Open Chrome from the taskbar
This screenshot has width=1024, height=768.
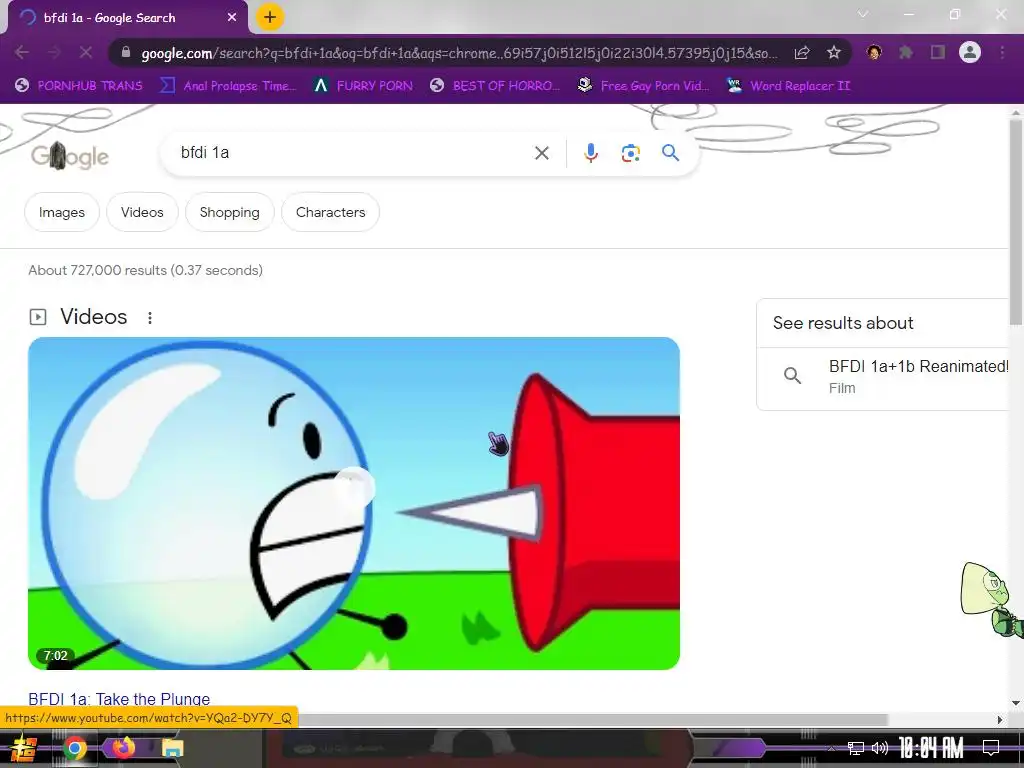(x=74, y=748)
